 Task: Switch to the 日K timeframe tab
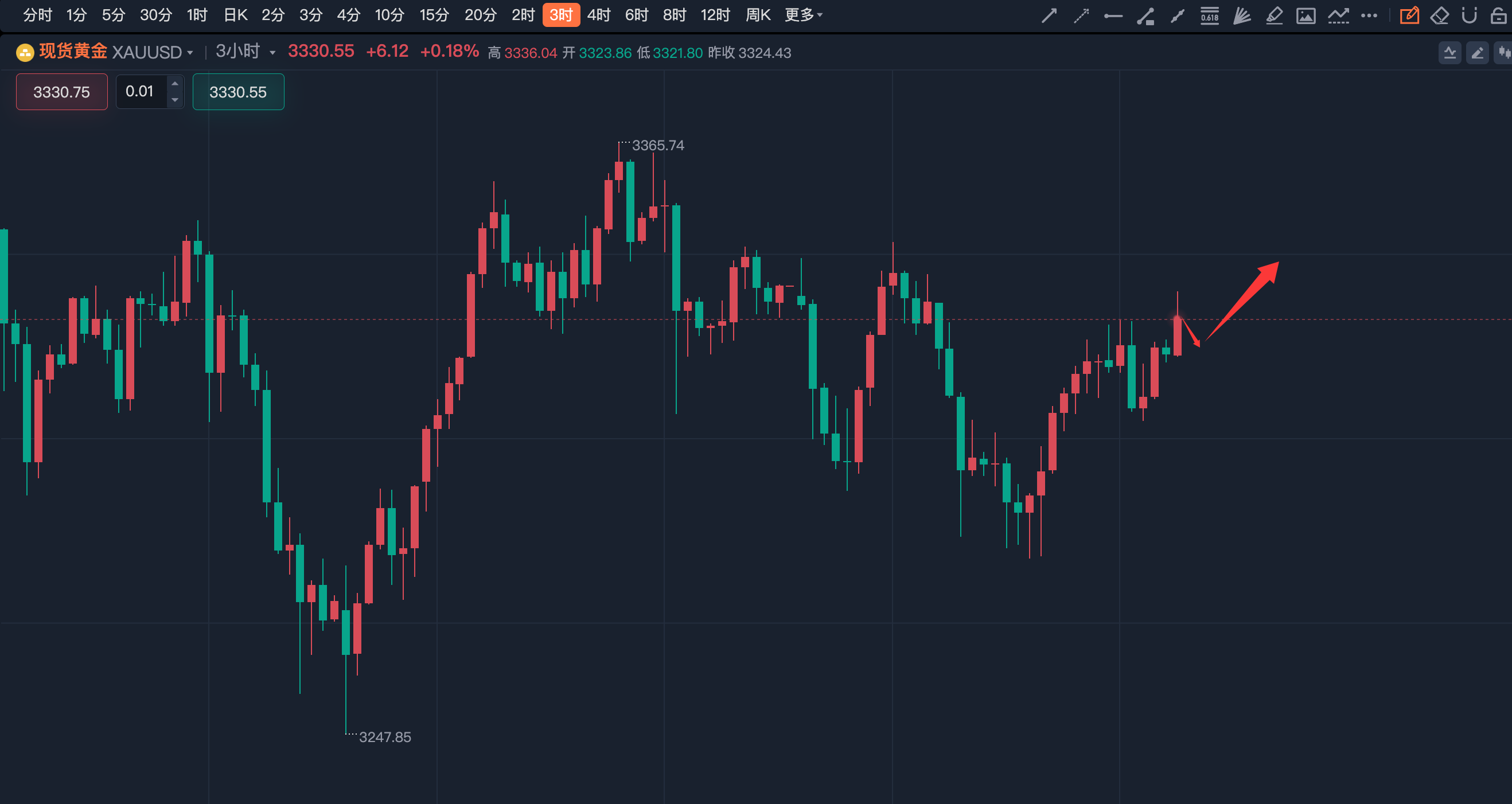coord(235,15)
